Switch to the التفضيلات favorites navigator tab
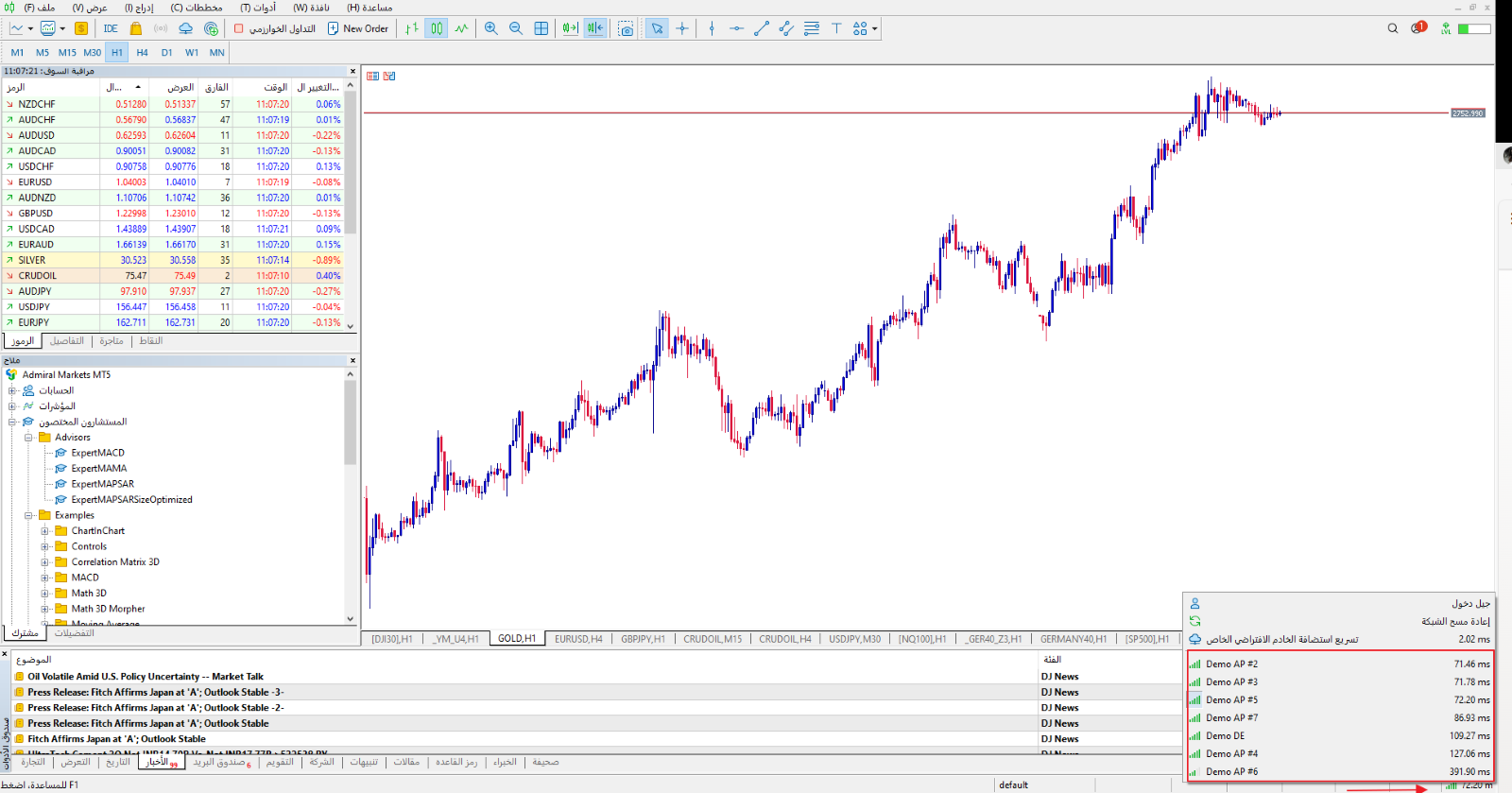The width and height of the screenshot is (1512, 793). tap(75, 633)
